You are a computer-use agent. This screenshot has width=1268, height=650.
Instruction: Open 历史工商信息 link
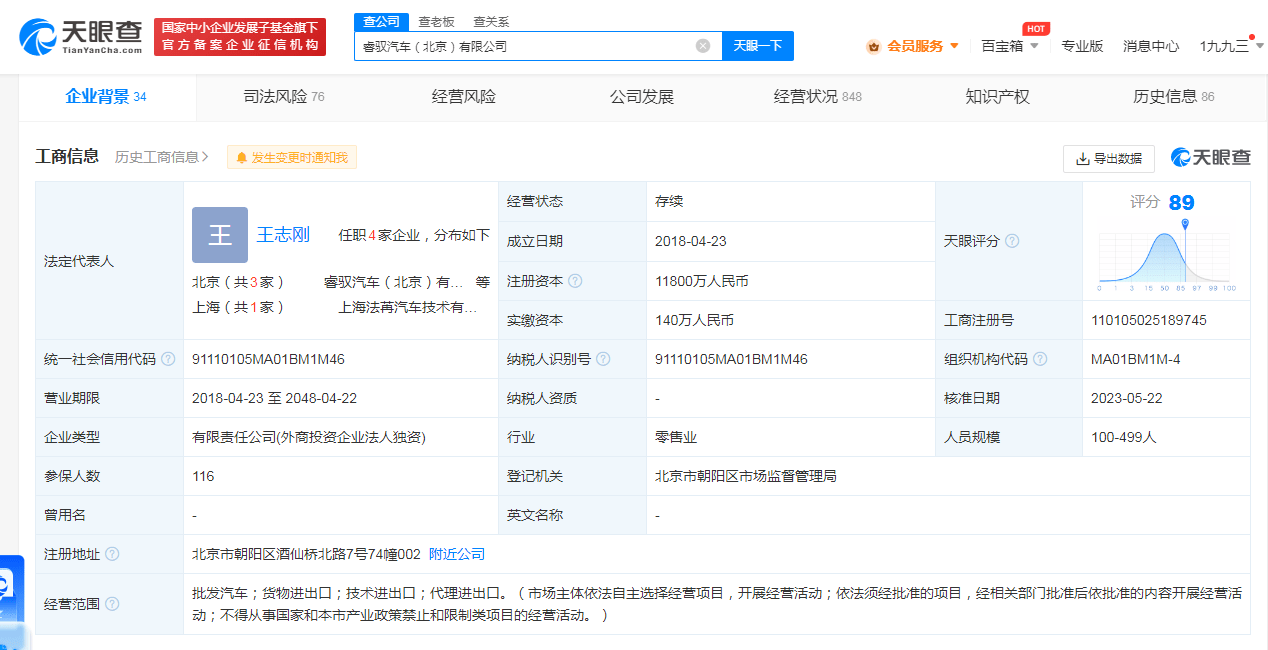coord(162,157)
